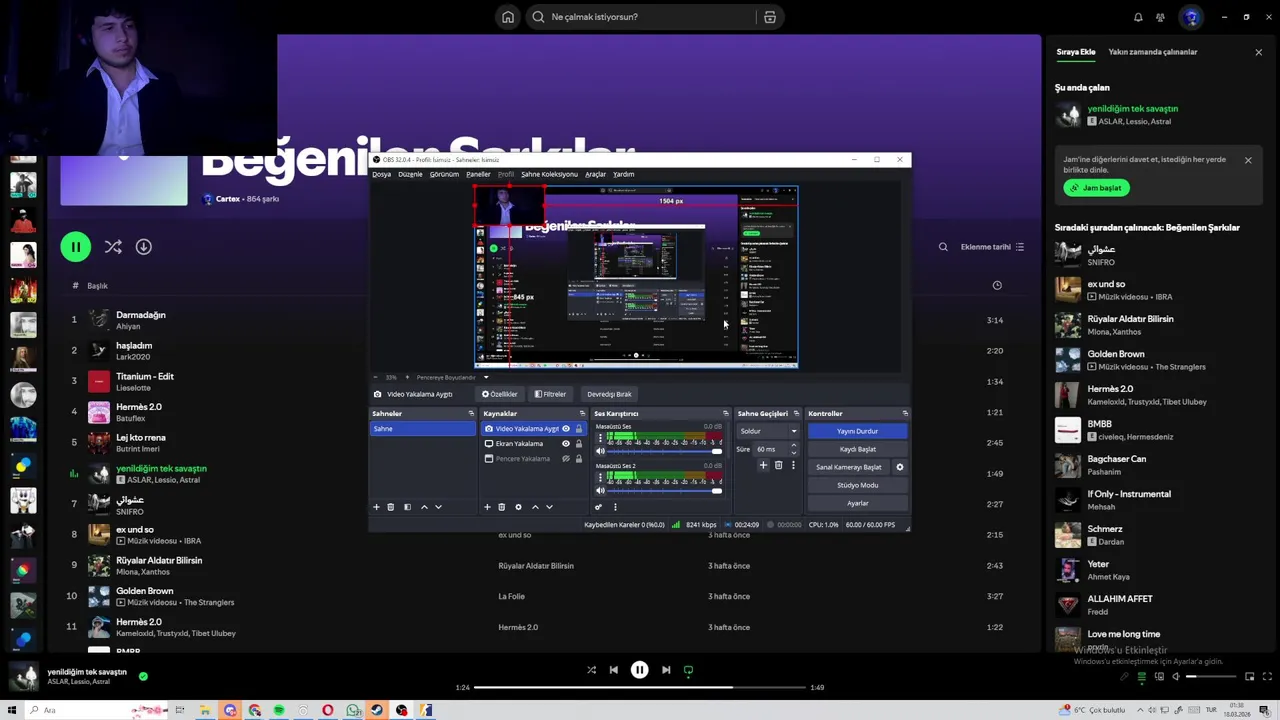Viewport: 1280px width, 720px height.
Task: Add a new source in the Kaynaklar panel
Action: pos(487,507)
